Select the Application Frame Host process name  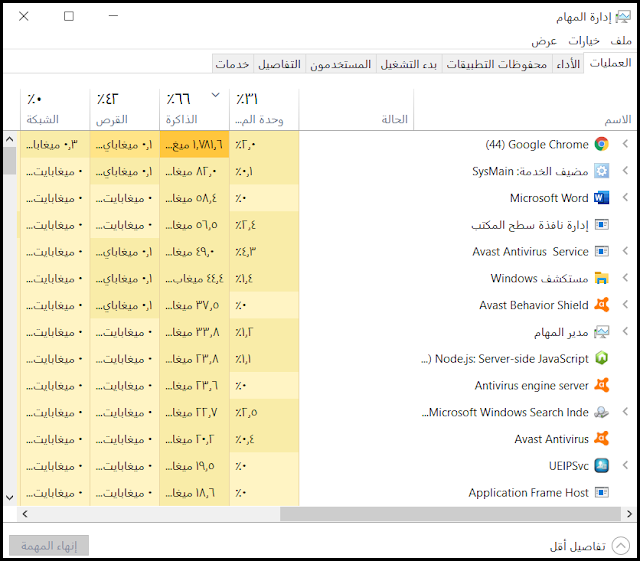[x=528, y=493]
